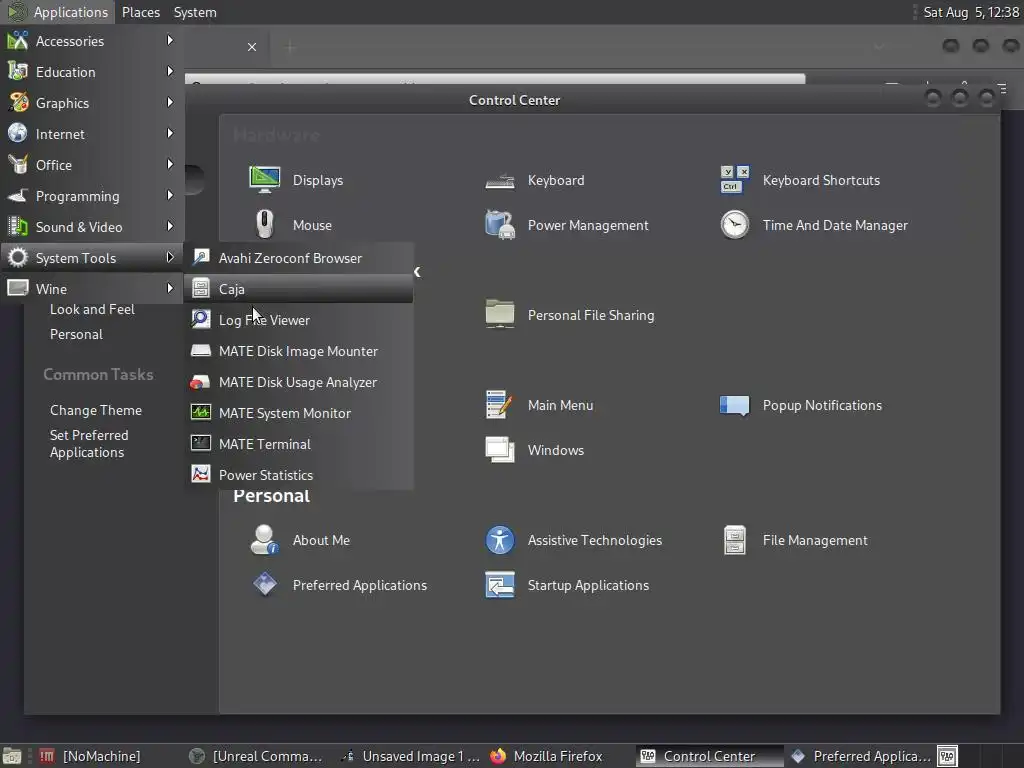This screenshot has width=1024, height=768.
Task: Expand the Internet submenu
Action: (92, 134)
